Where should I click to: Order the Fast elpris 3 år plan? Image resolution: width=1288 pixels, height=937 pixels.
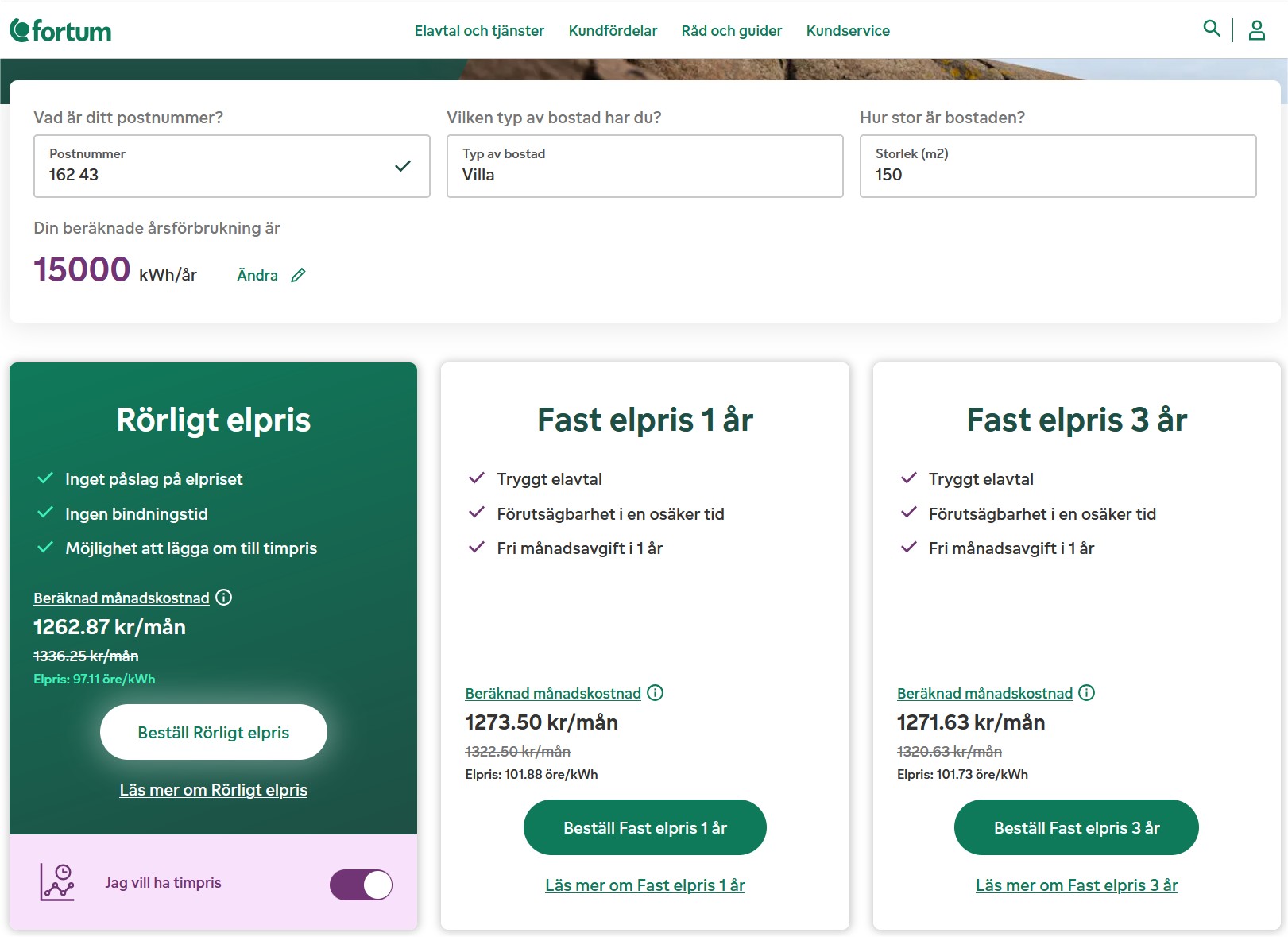pos(1076,827)
